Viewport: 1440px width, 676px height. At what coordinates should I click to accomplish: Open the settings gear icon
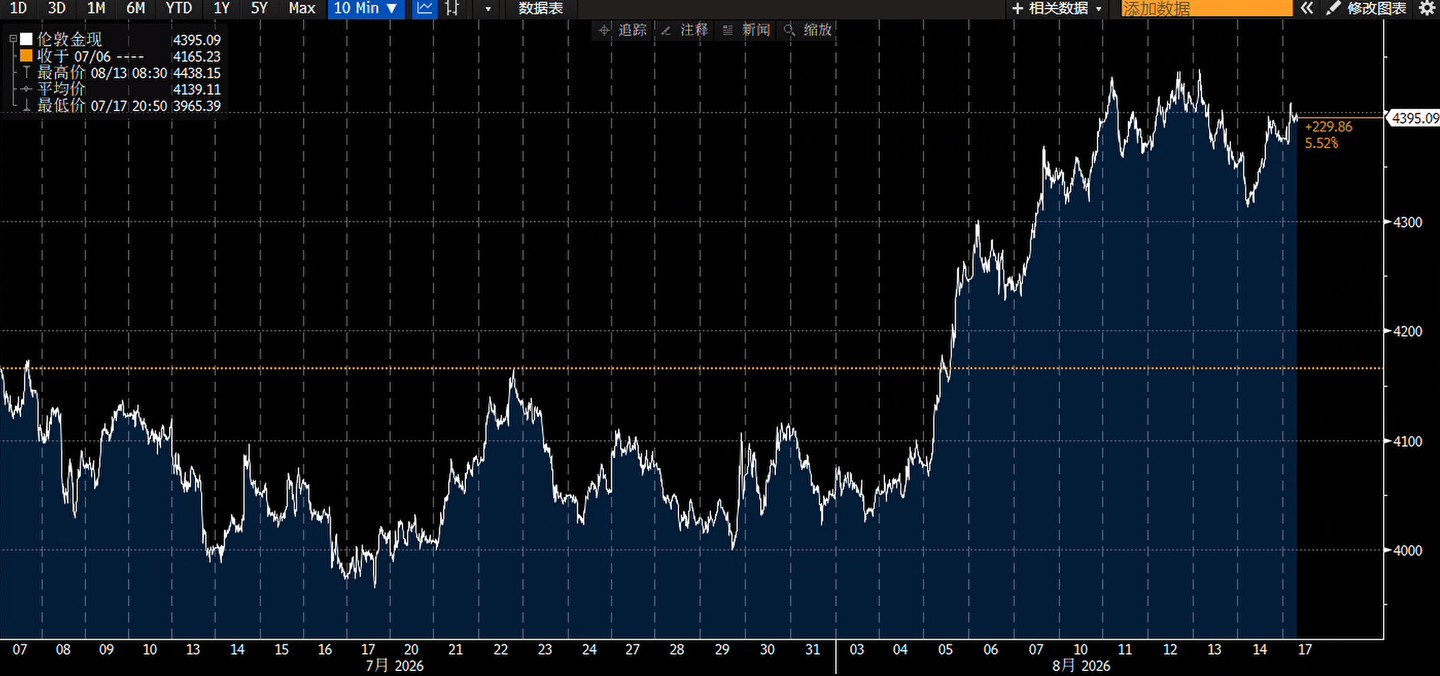coord(1427,8)
